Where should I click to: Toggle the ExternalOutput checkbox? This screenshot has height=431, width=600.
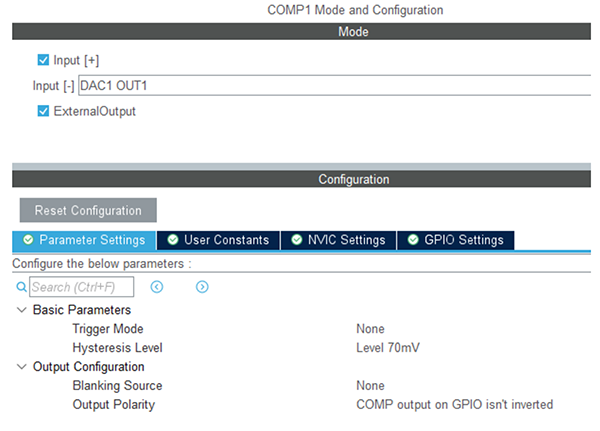point(43,111)
